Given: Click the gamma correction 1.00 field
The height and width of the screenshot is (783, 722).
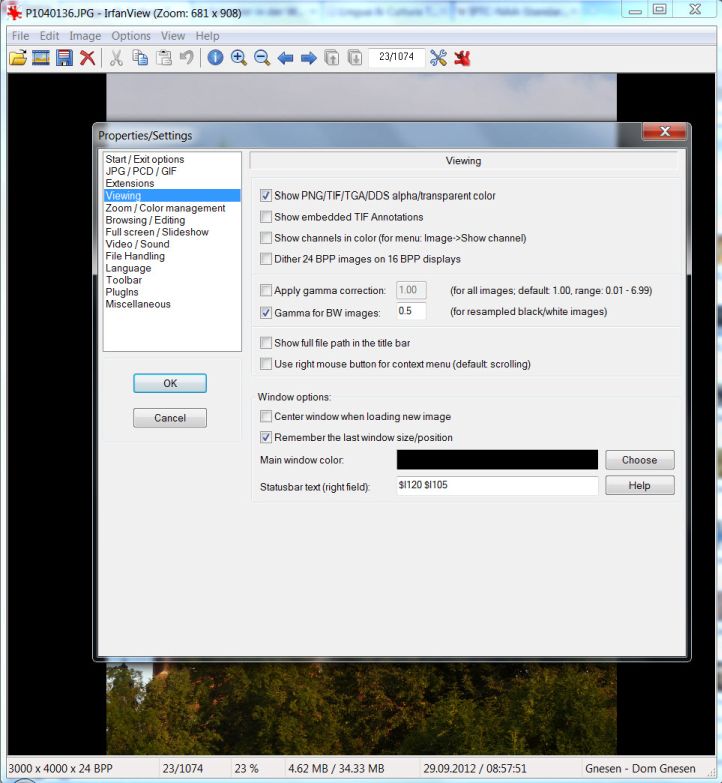Looking at the screenshot, I should click(x=411, y=290).
